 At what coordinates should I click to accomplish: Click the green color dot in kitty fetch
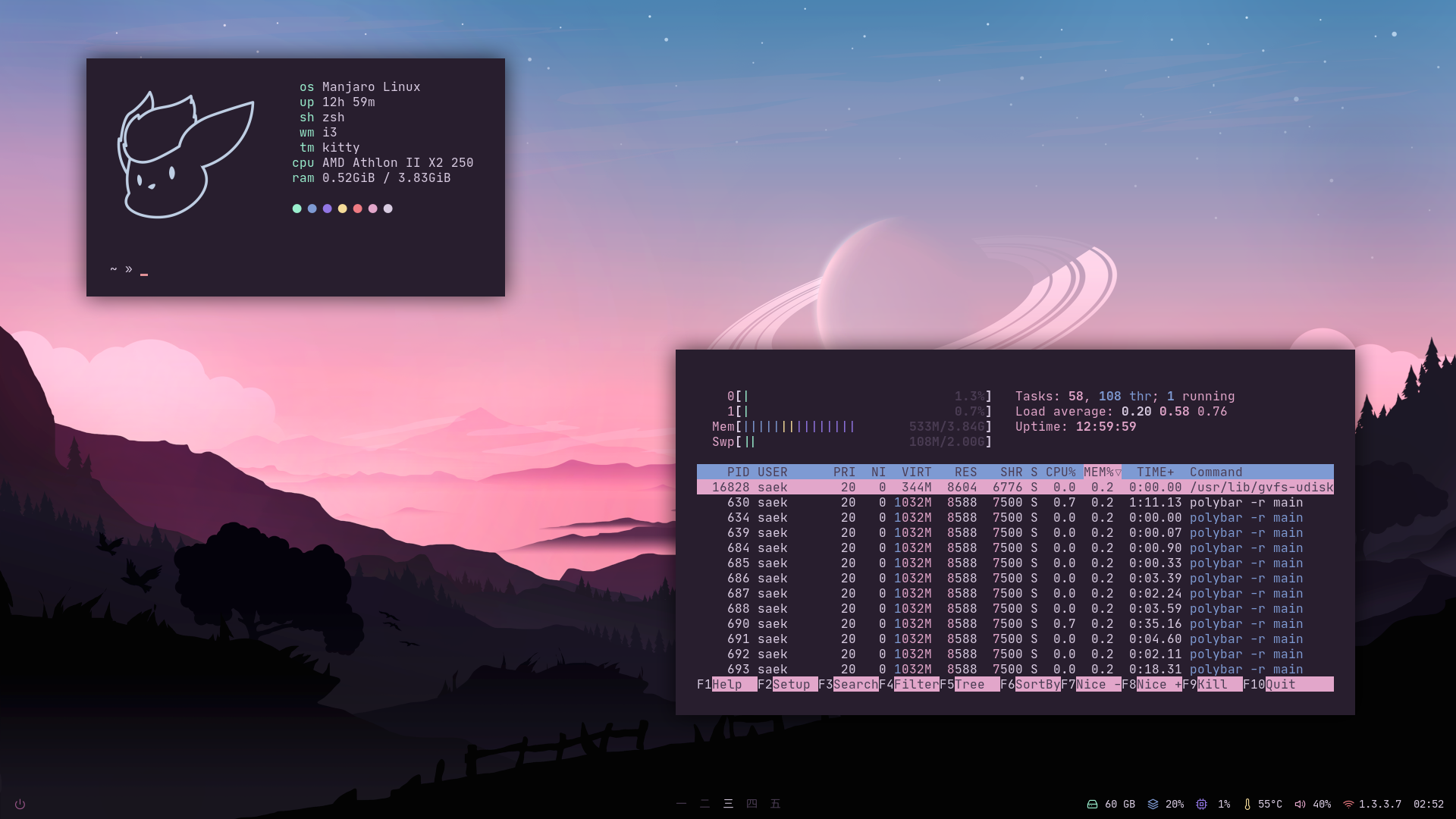coord(297,209)
